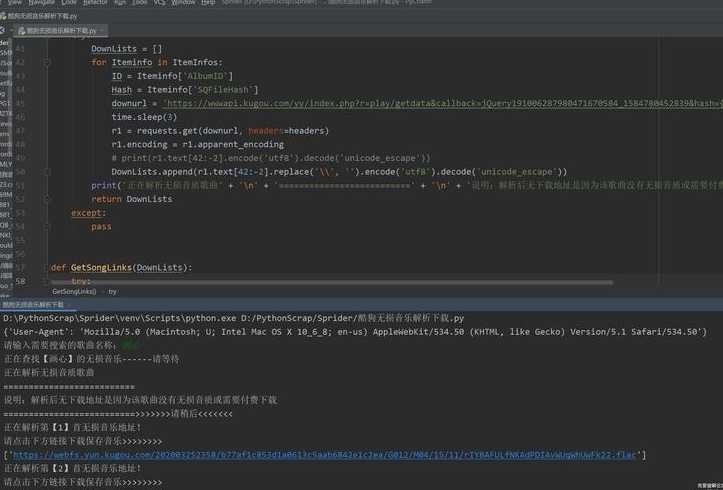This screenshot has height=490, width=723.
Task: Collapse the for ItemInfo loop fold marker
Action: tap(47, 62)
